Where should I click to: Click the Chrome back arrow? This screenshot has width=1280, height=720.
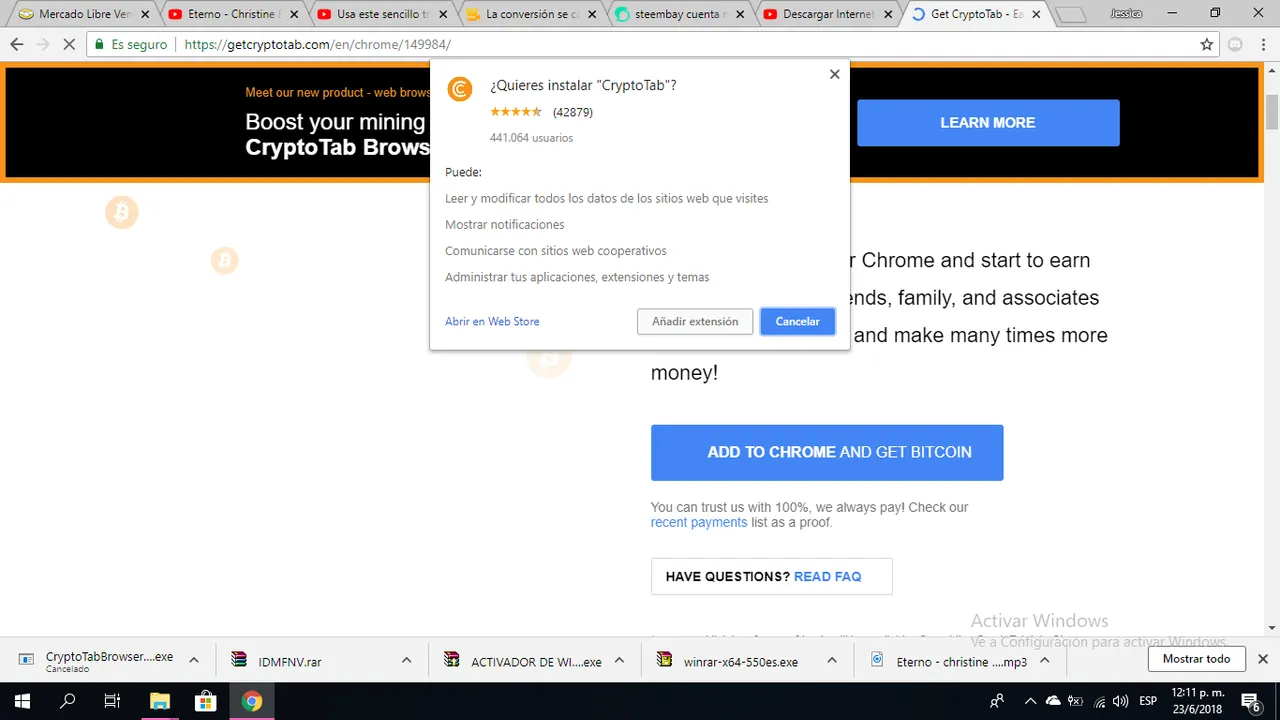click(16, 44)
